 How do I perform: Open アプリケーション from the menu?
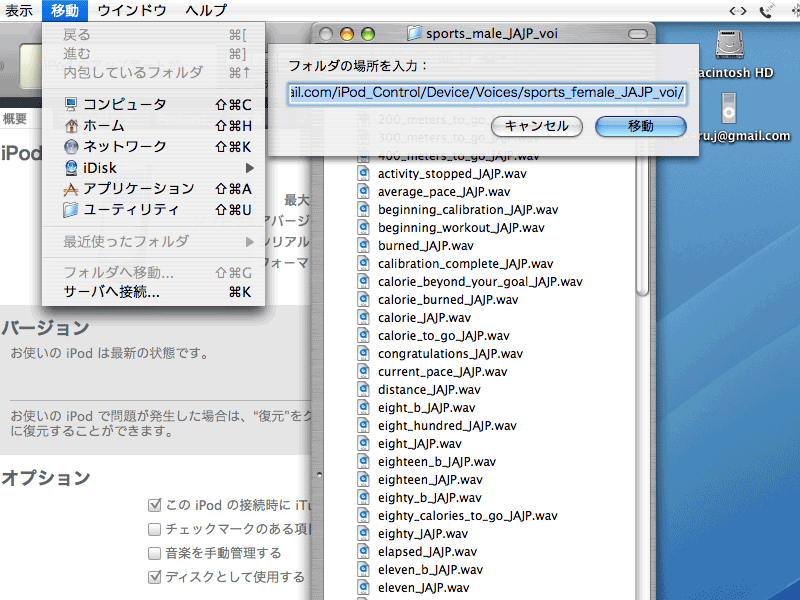coord(153,189)
